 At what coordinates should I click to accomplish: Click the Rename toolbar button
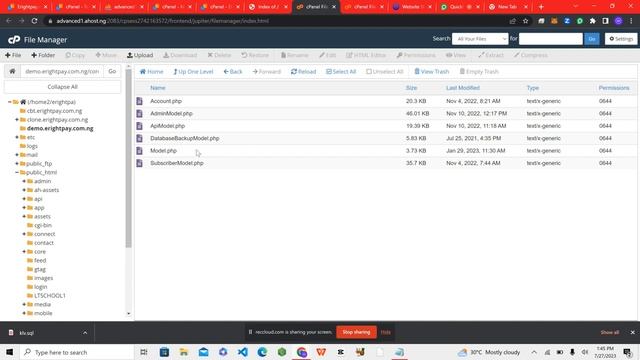point(294,55)
